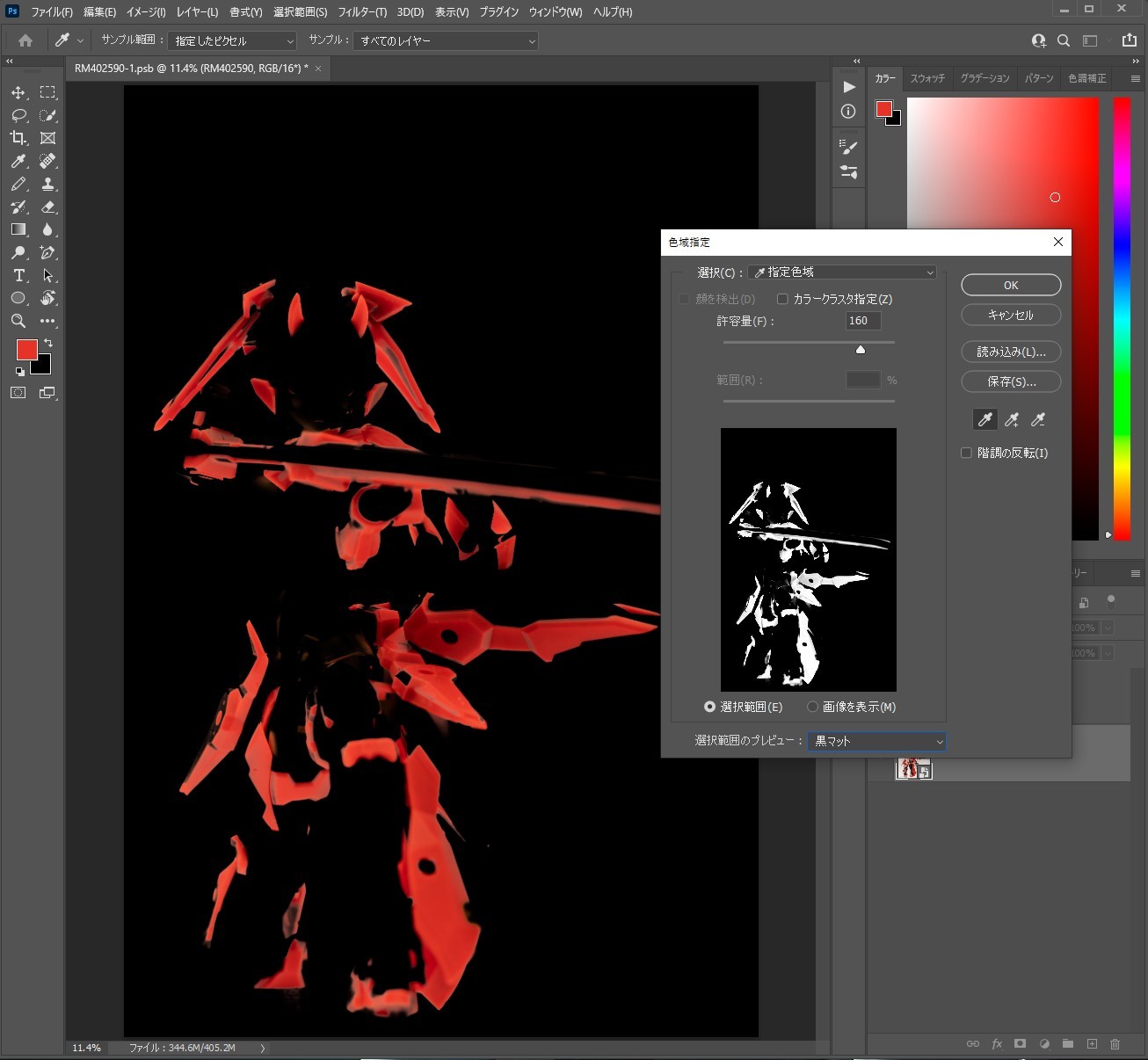
Task: Select the Pencil/Brush tool
Action: coord(18,184)
